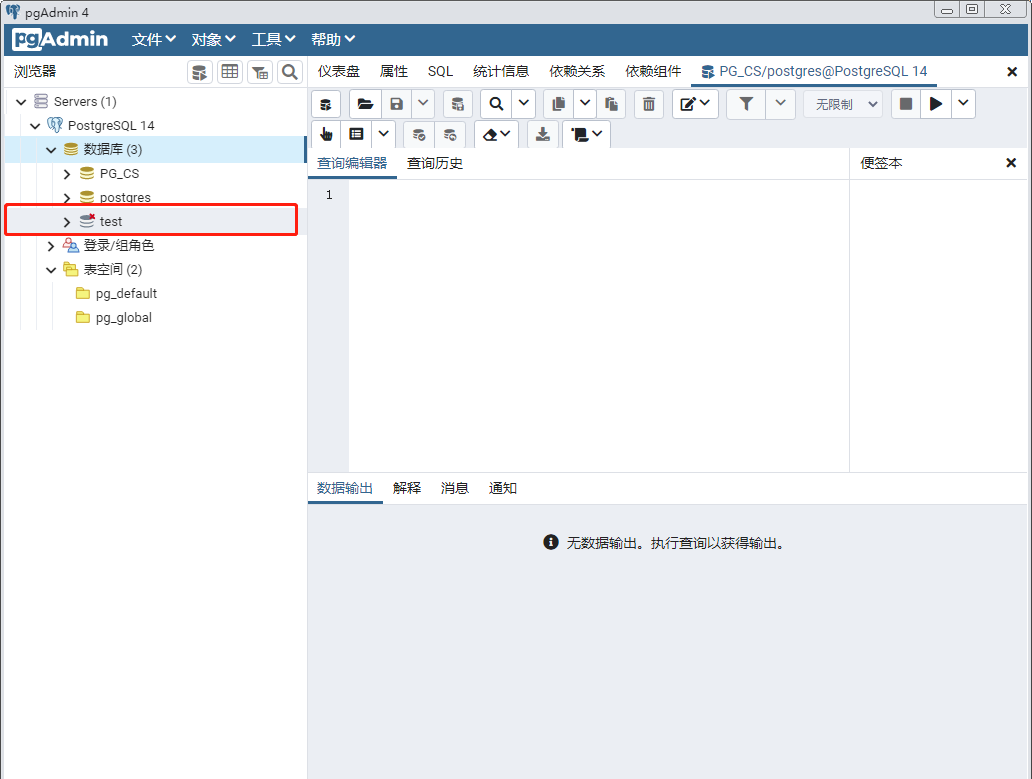Click into the query editor line 1

[x=598, y=195]
